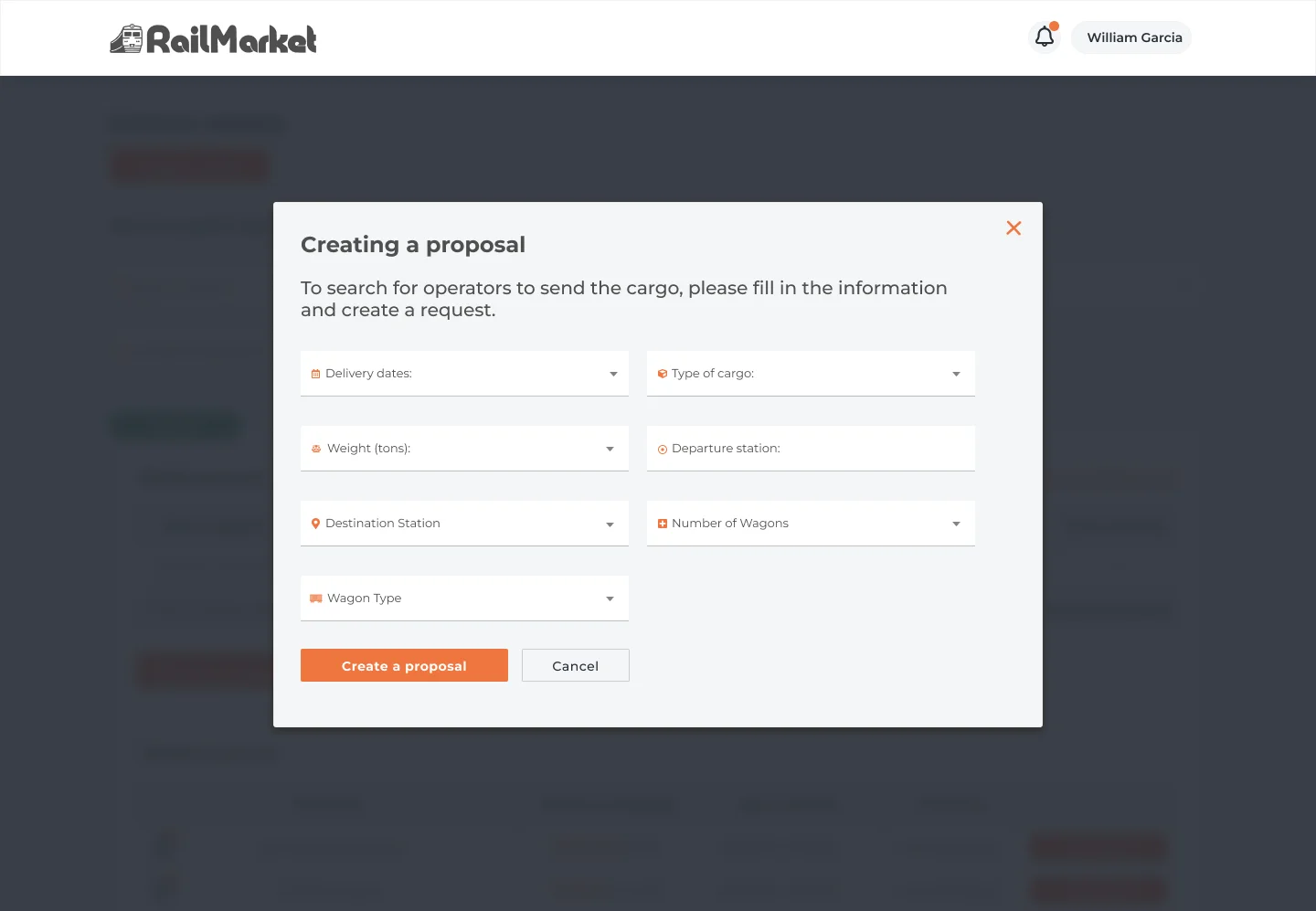Screen dimensions: 1316x911
Task: Submit with the Create a proposal button
Action: [404, 665]
